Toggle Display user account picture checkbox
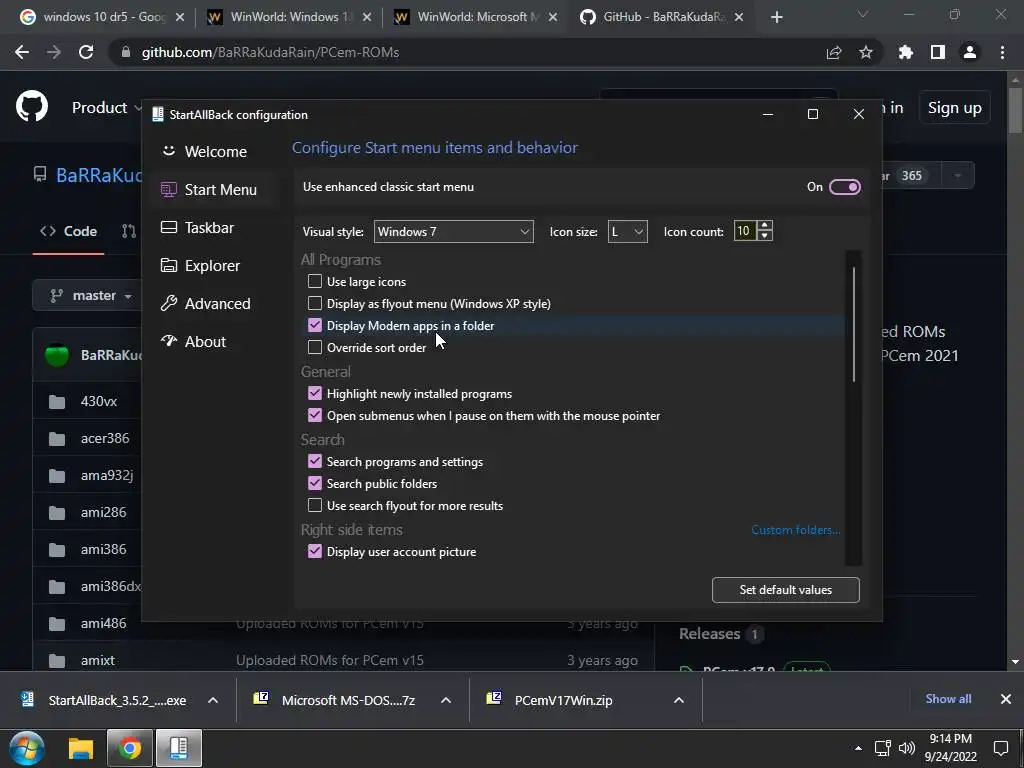This screenshot has height=768, width=1024. [315, 552]
